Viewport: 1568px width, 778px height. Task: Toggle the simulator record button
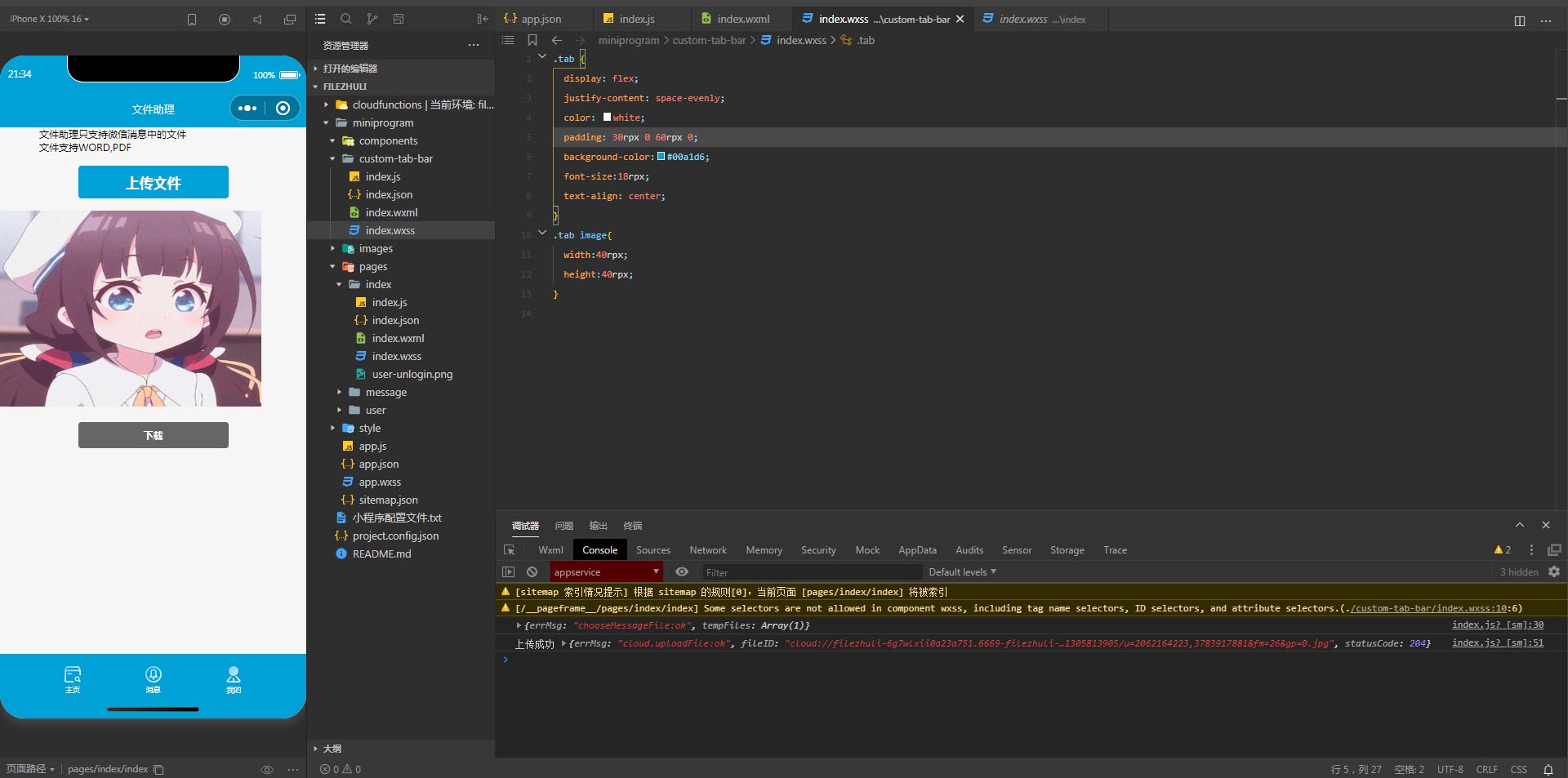click(x=225, y=19)
